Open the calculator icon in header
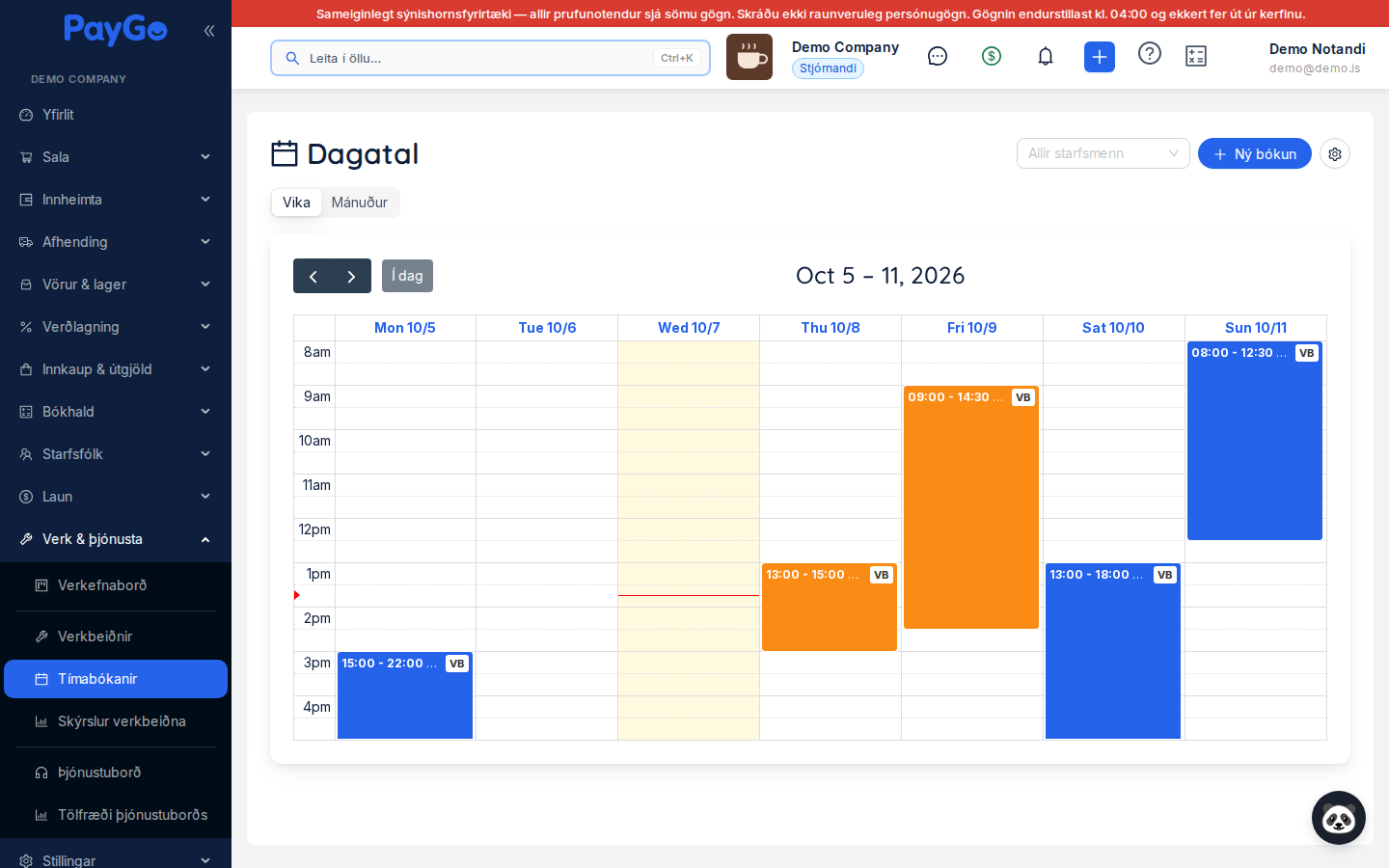The width and height of the screenshot is (1389, 868). pos(1196,57)
